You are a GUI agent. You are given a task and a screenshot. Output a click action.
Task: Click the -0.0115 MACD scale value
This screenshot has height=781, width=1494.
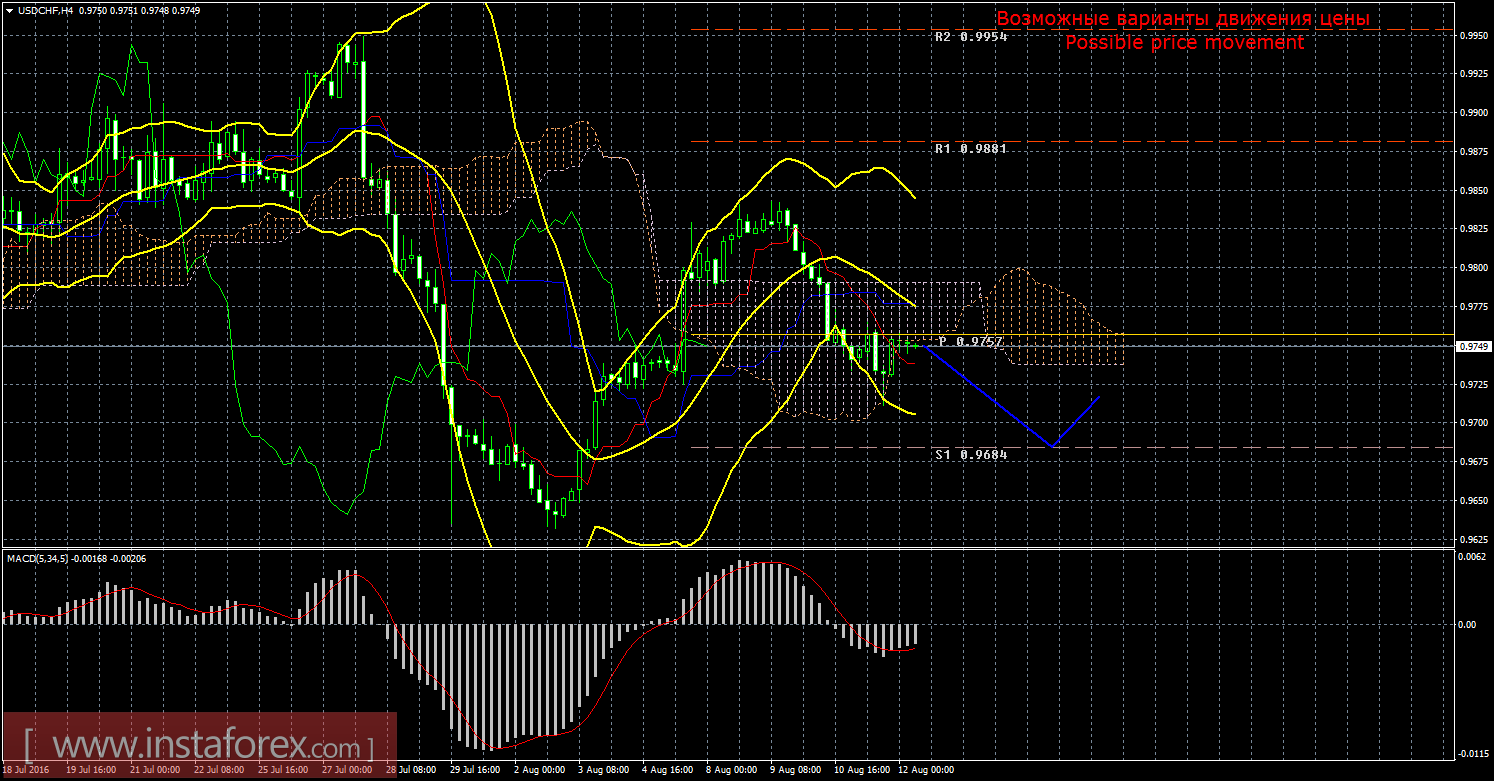(x=1474, y=754)
